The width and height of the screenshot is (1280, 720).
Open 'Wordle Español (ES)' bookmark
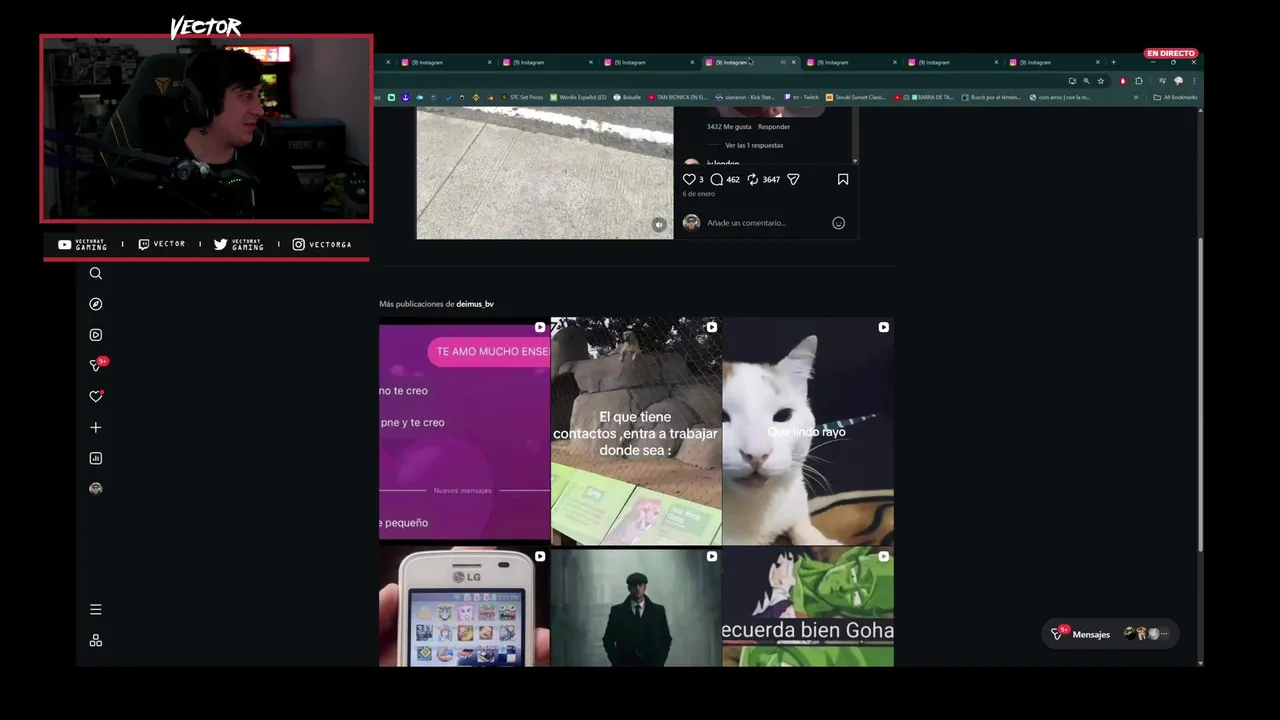click(578, 97)
